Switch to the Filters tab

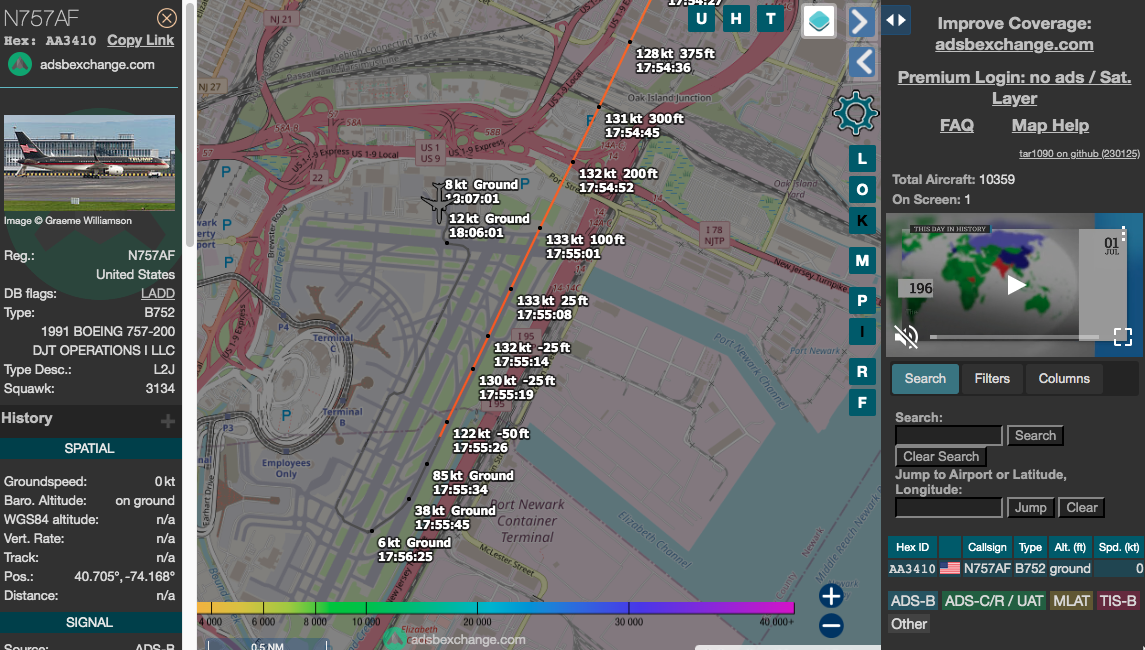[x=992, y=379]
